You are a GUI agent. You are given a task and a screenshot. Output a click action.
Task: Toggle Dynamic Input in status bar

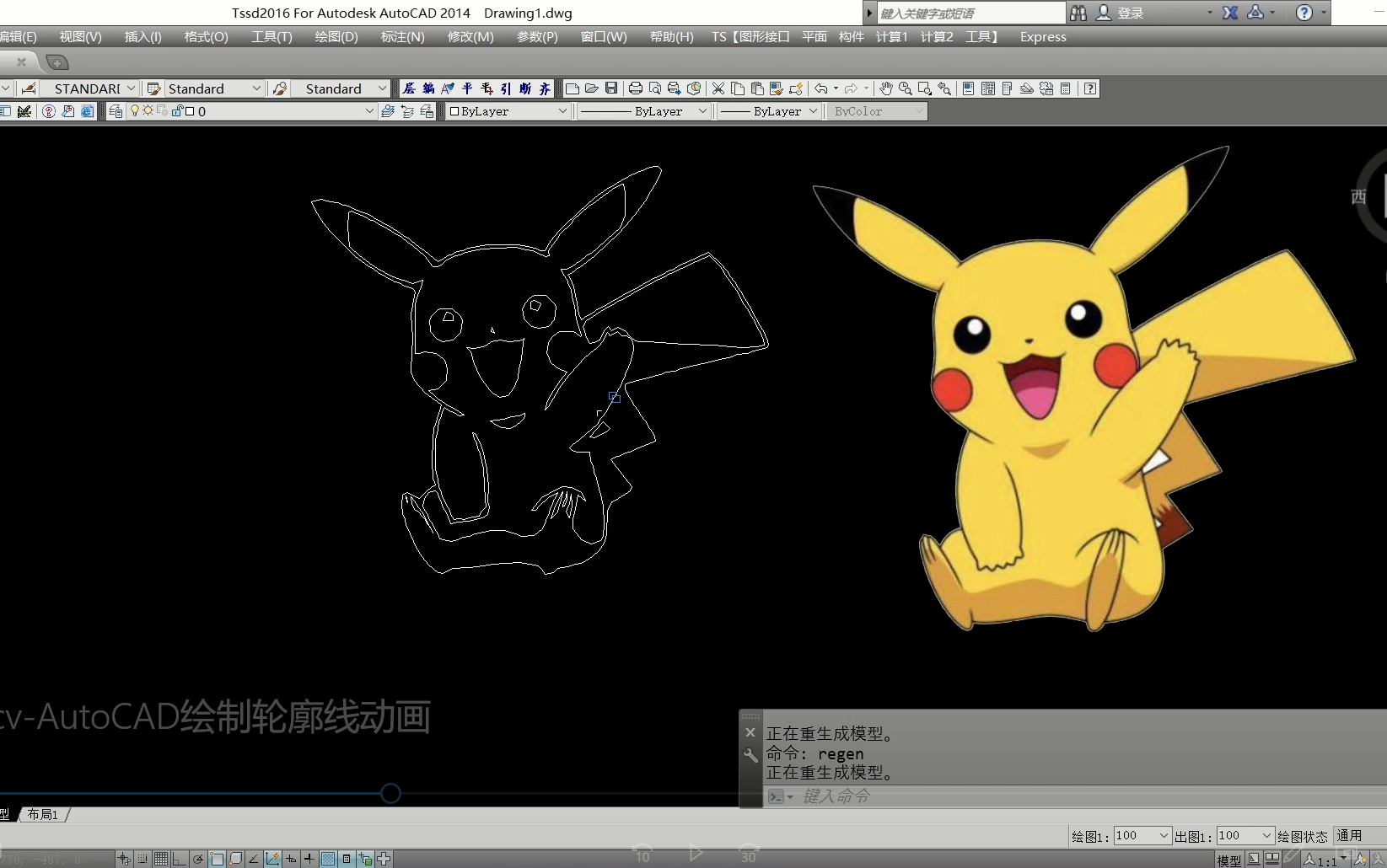(x=291, y=859)
